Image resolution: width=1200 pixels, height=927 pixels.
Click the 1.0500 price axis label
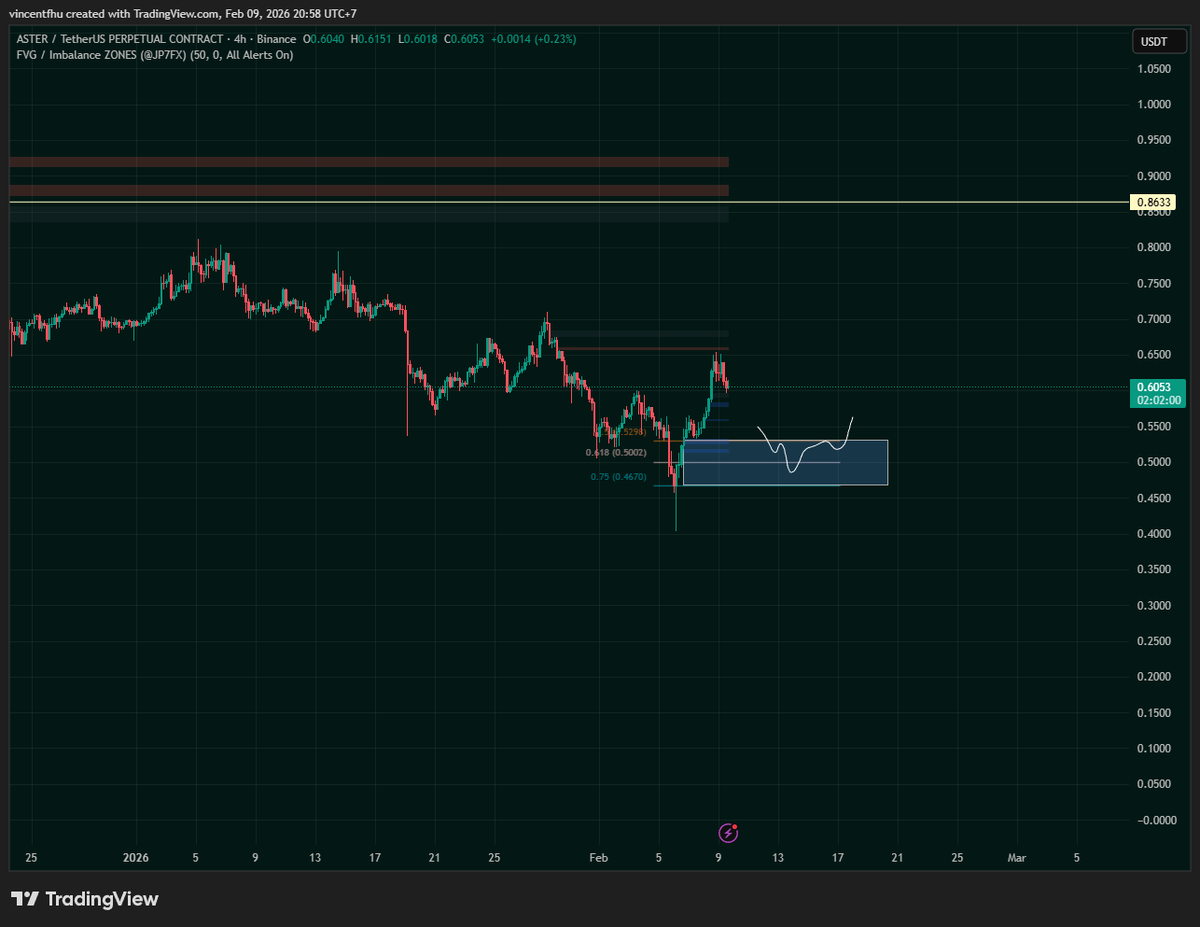1155,69
